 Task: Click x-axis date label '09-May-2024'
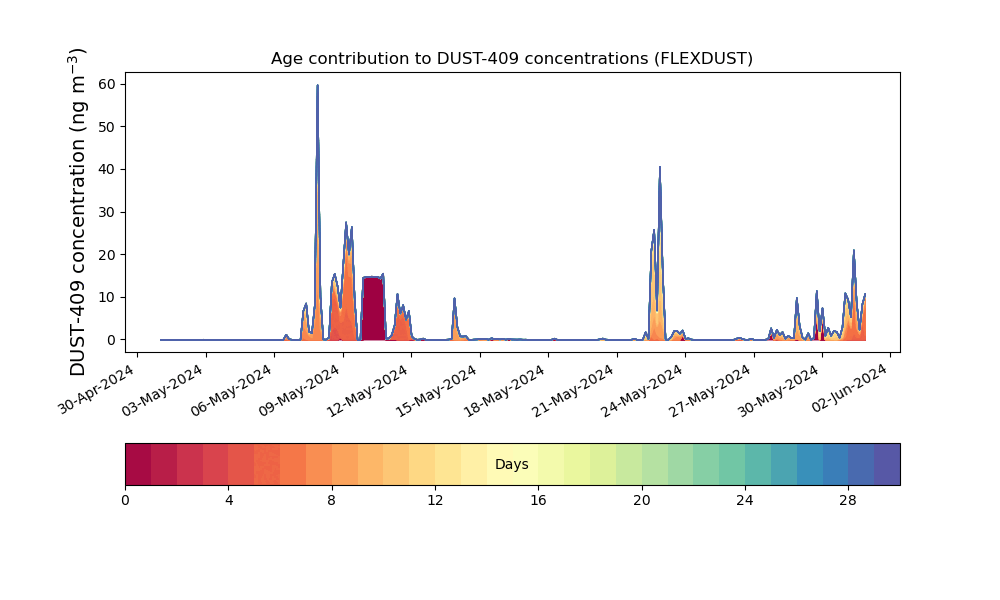[x=302, y=389]
